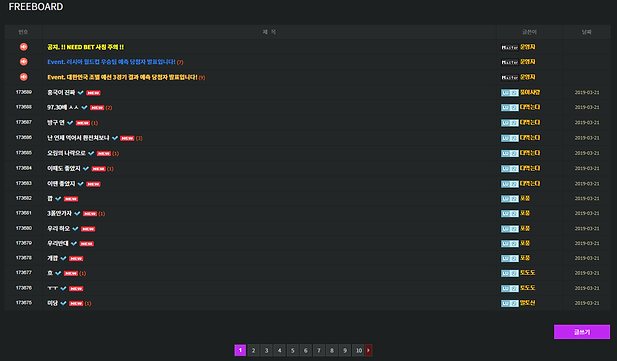617x361 pixels.
Task: Open the orange Event announcement post
Action: click(122, 77)
